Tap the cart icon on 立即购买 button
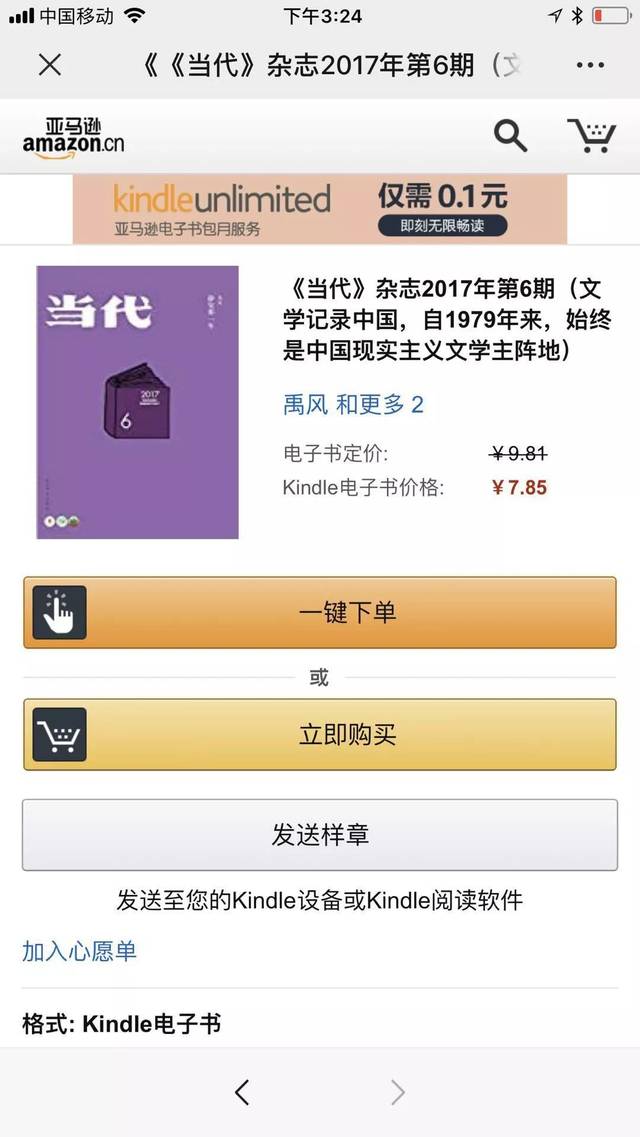Image resolution: width=640 pixels, height=1137 pixels. [x=59, y=735]
